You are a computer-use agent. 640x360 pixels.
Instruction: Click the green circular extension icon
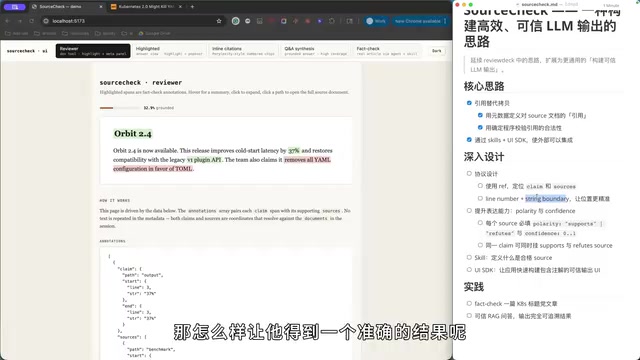(236, 21)
